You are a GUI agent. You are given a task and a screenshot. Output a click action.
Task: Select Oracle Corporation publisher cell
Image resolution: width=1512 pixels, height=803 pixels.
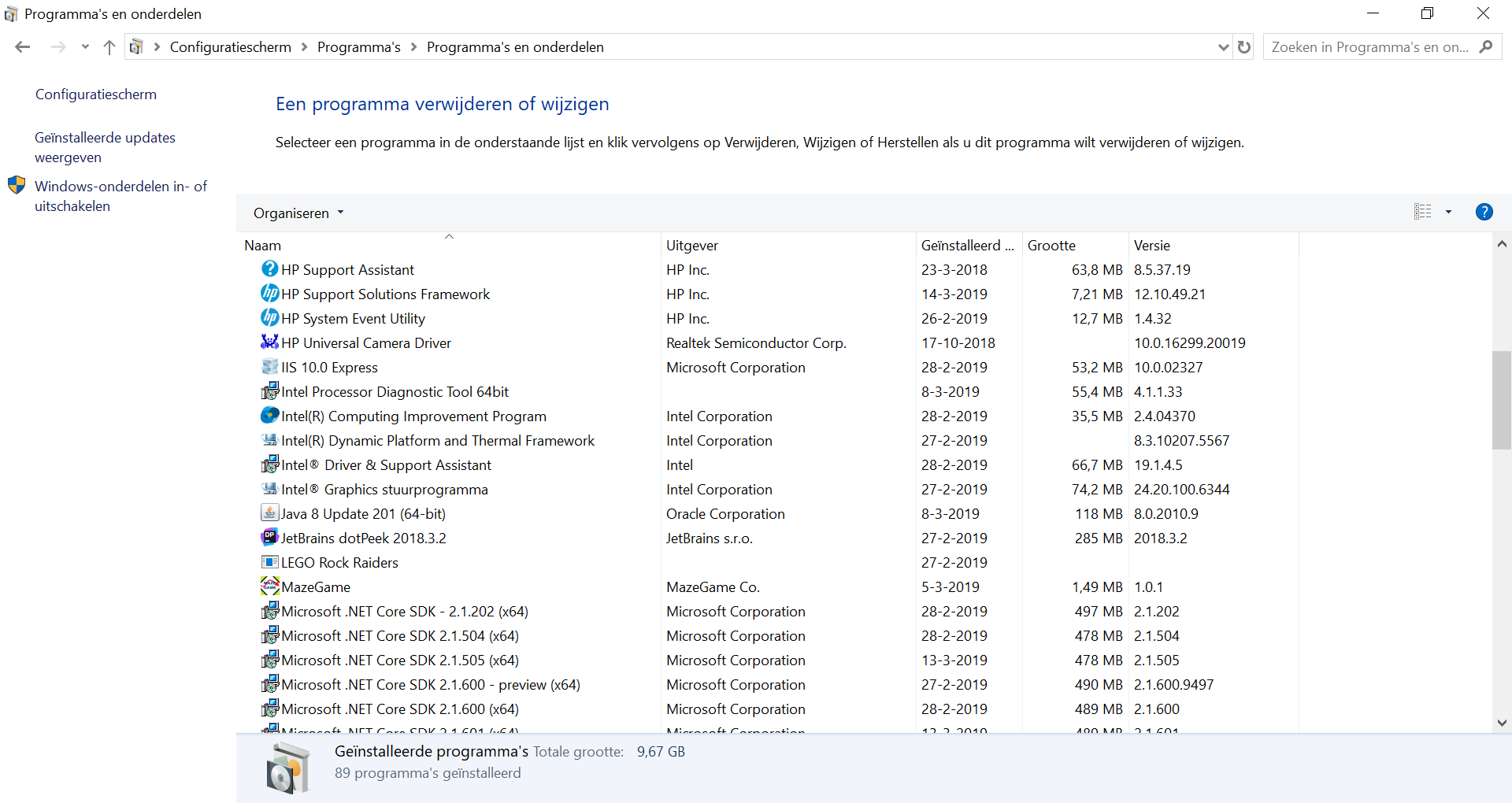click(725, 514)
